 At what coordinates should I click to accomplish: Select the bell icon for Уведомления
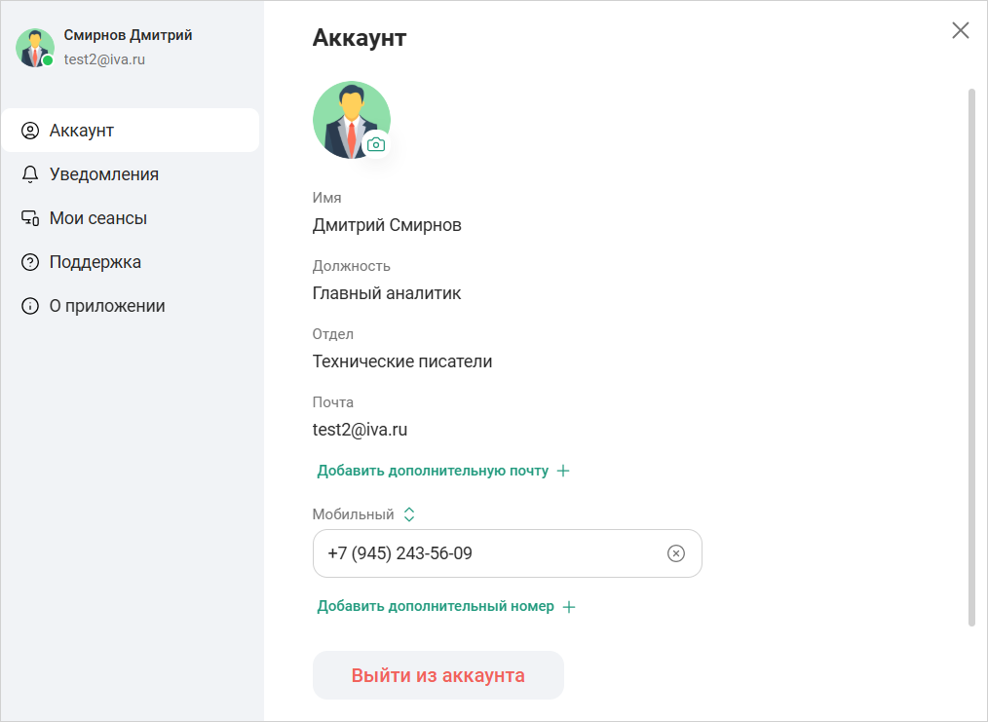click(x=29, y=174)
